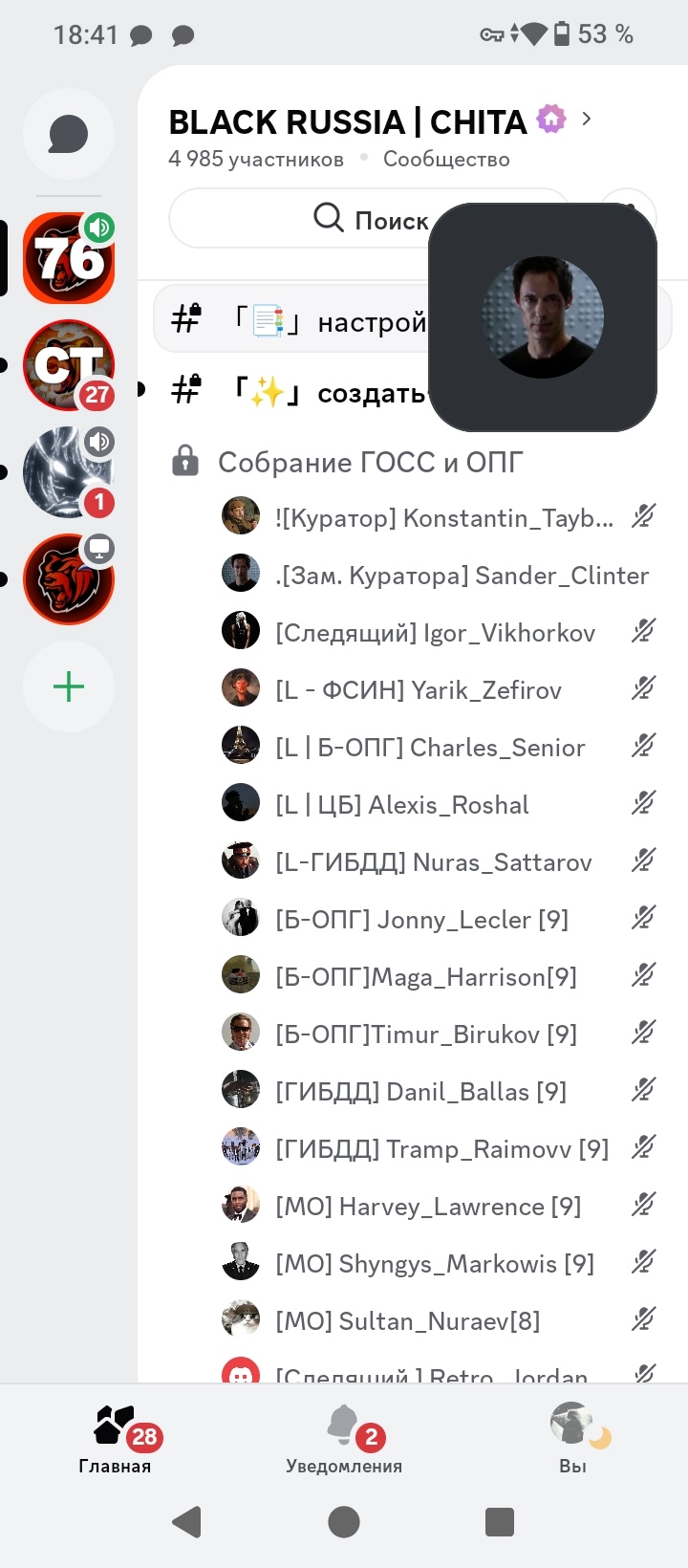The width and height of the screenshot is (688, 1568).
Task: Tap Igor_Vikhorkov muted microphone icon
Action: tap(644, 632)
